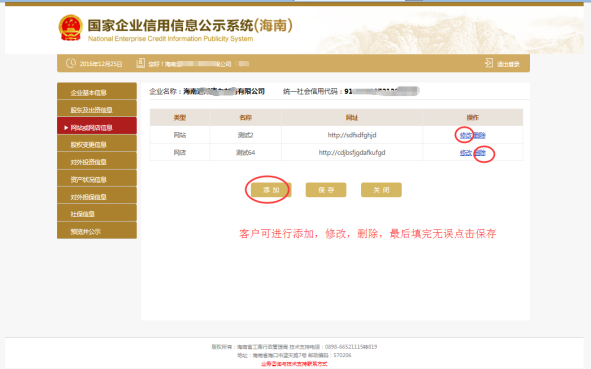The height and width of the screenshot is (369, 591).
Task: Open 预览并公示 in the sidebar
Action: click(97, 231)
